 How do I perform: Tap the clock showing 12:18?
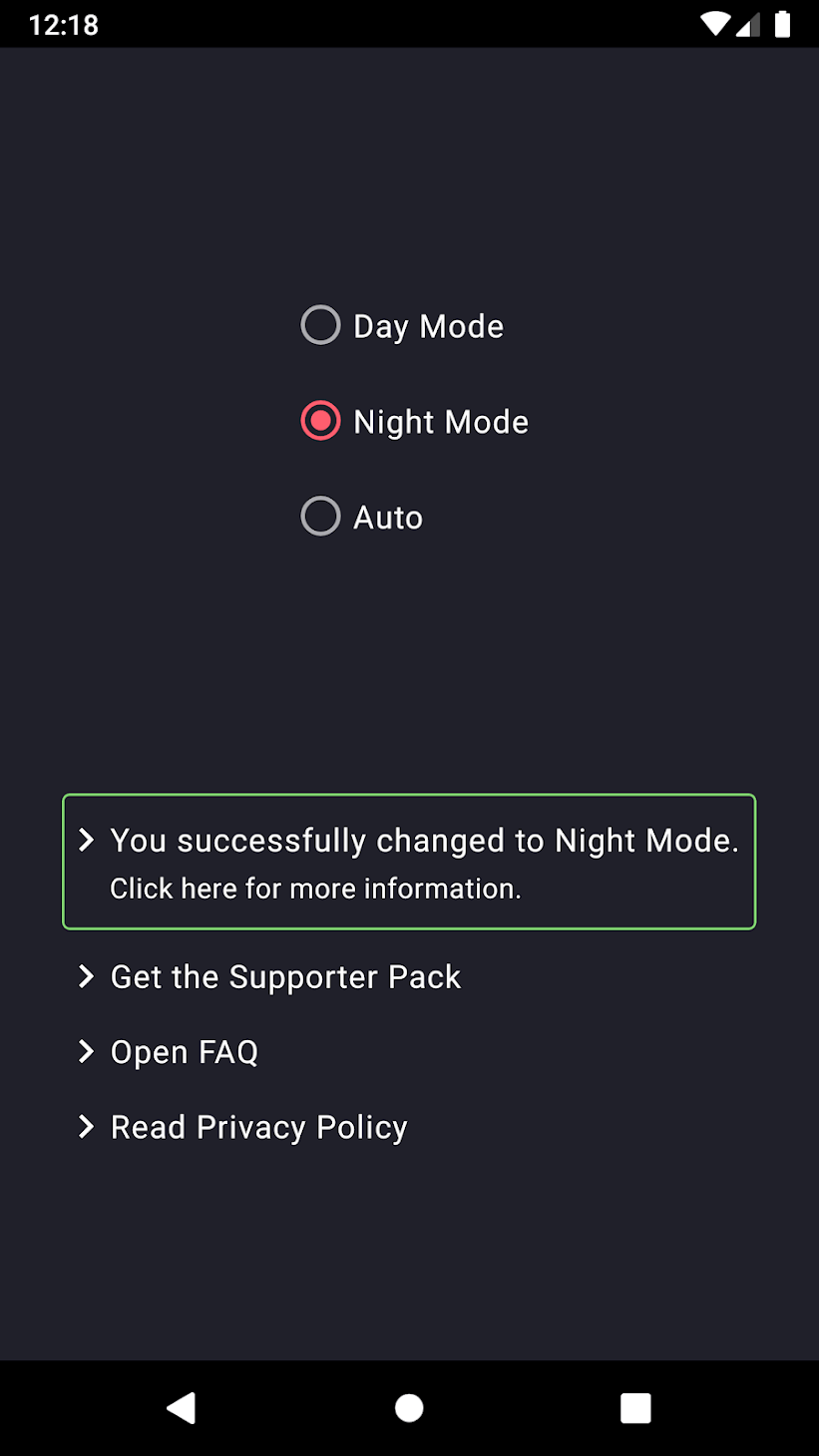pyautogui.click(x=62, y=23)
